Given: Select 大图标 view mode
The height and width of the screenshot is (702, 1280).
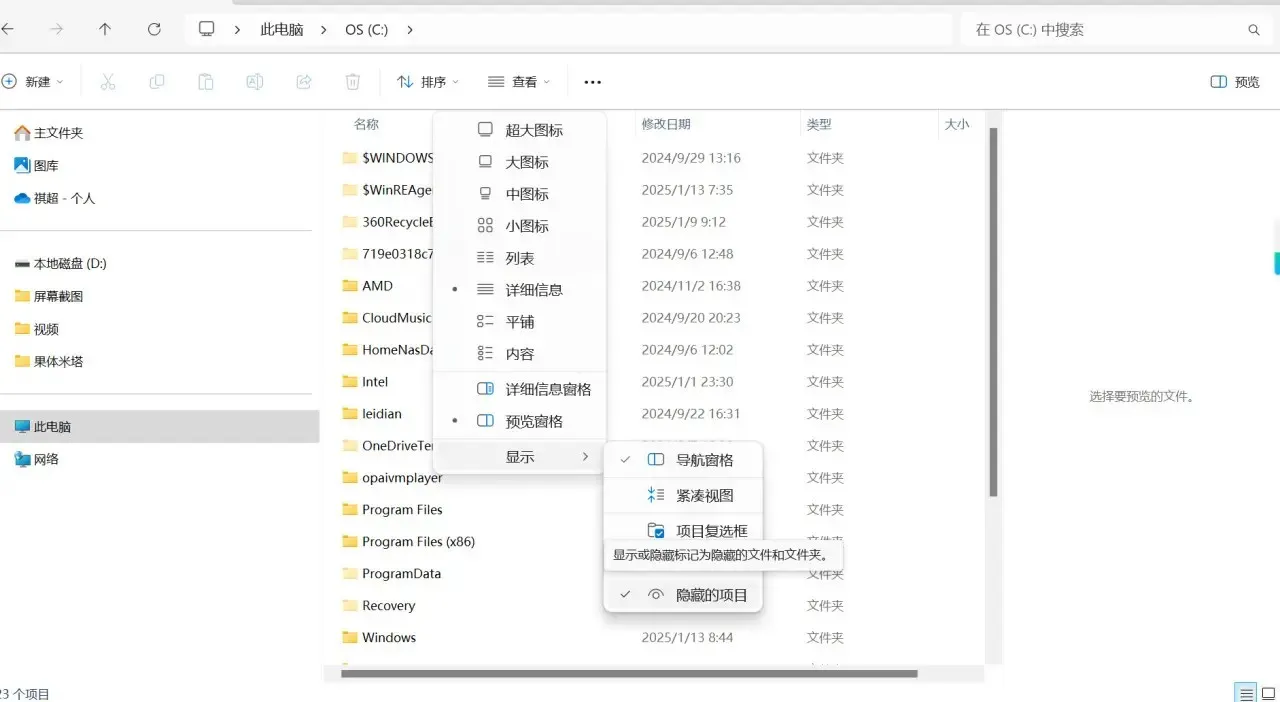Looking at the screenshot, I should tap(520, 162).
